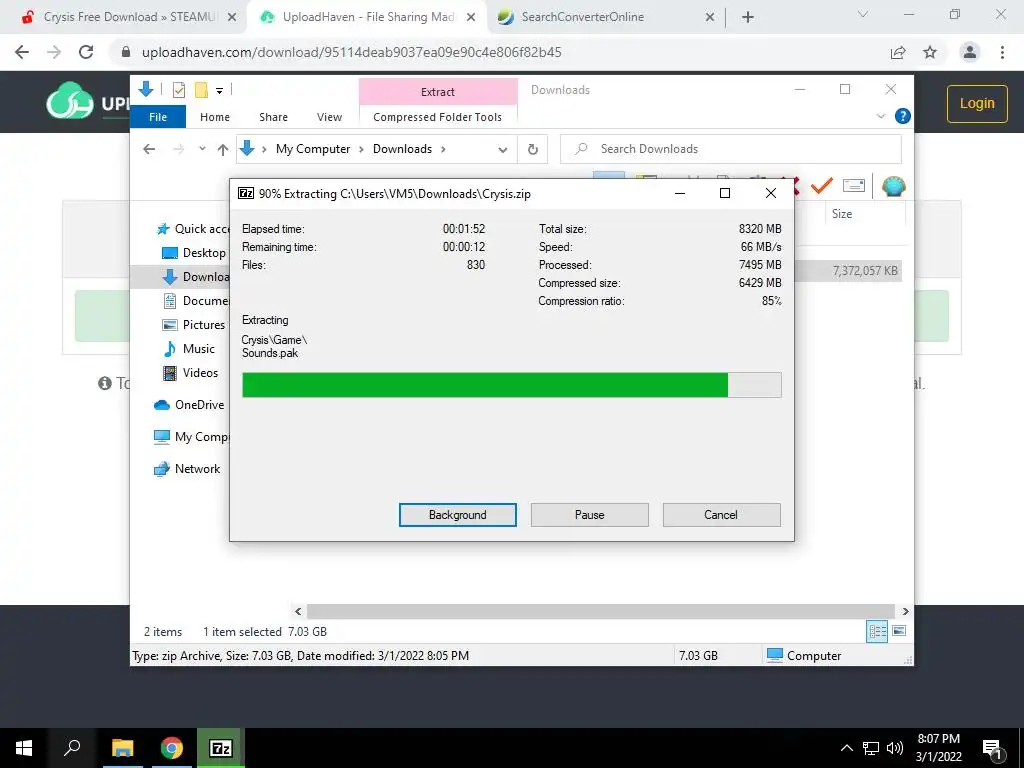Open Videos in navigation pane
The image size is (1024, 768).
pyautogui.click(x=190, y=373)
